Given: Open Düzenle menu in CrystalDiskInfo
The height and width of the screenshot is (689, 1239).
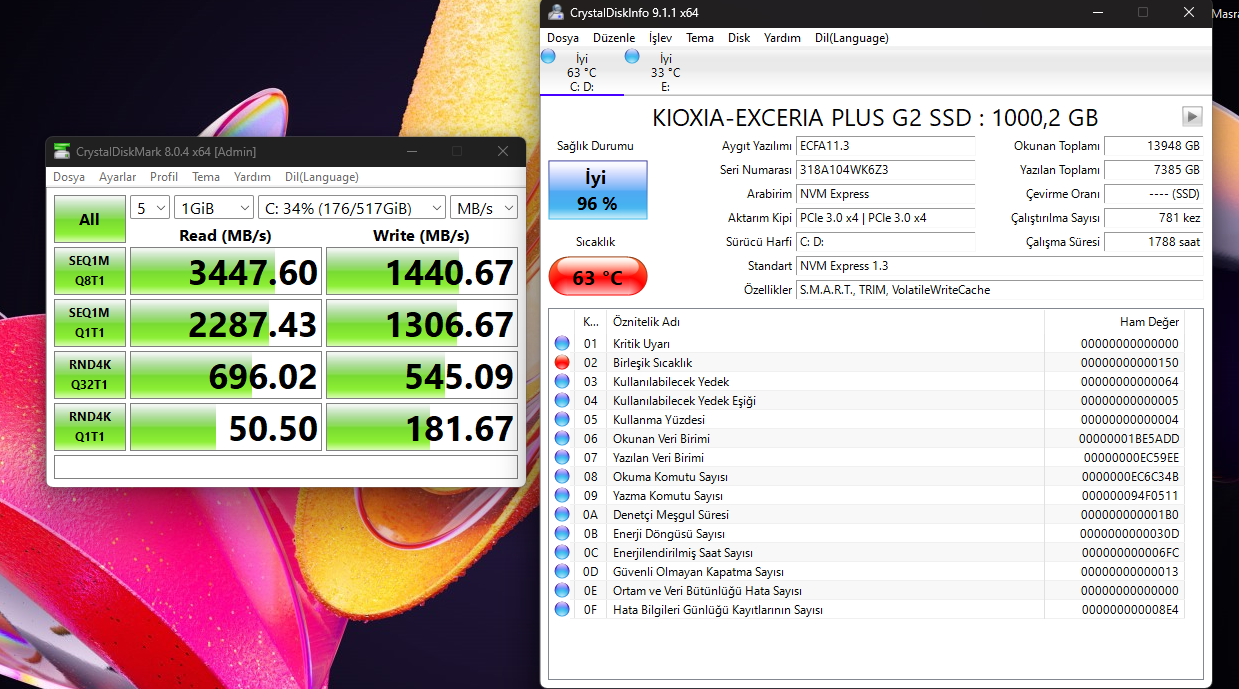Looking at the screenshot, I should (x=614, y=38).
